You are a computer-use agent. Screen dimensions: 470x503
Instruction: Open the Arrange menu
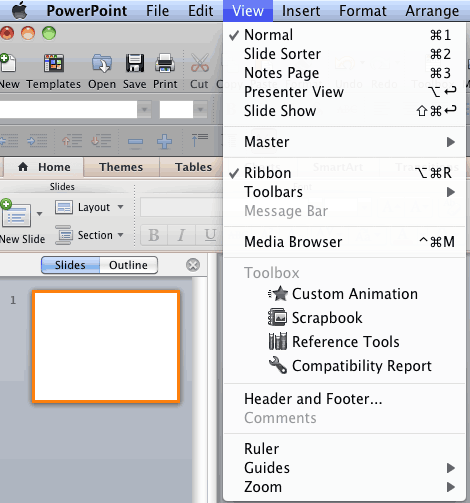(432, 11)
